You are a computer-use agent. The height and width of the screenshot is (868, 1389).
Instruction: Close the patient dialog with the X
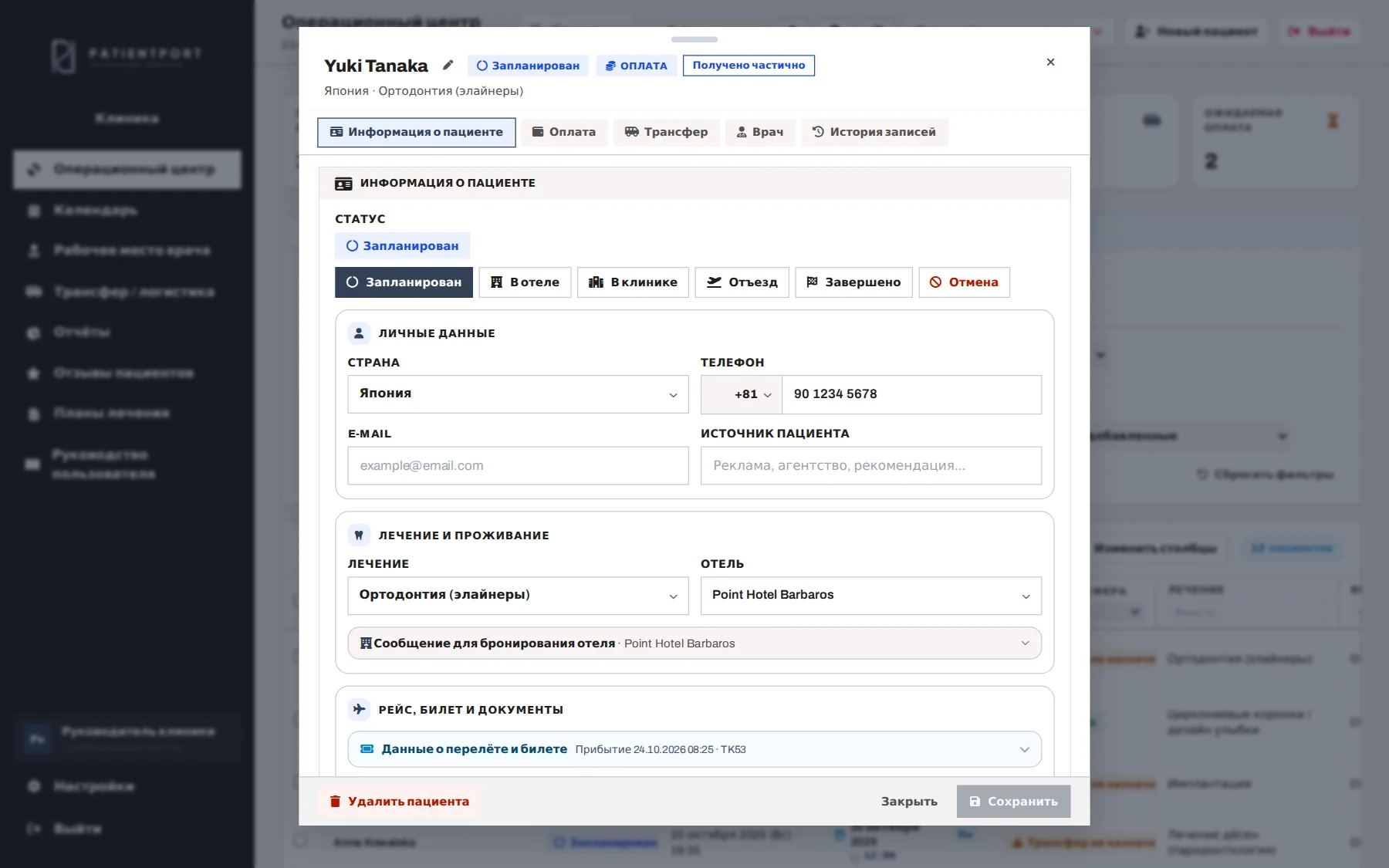[1050, 62]
